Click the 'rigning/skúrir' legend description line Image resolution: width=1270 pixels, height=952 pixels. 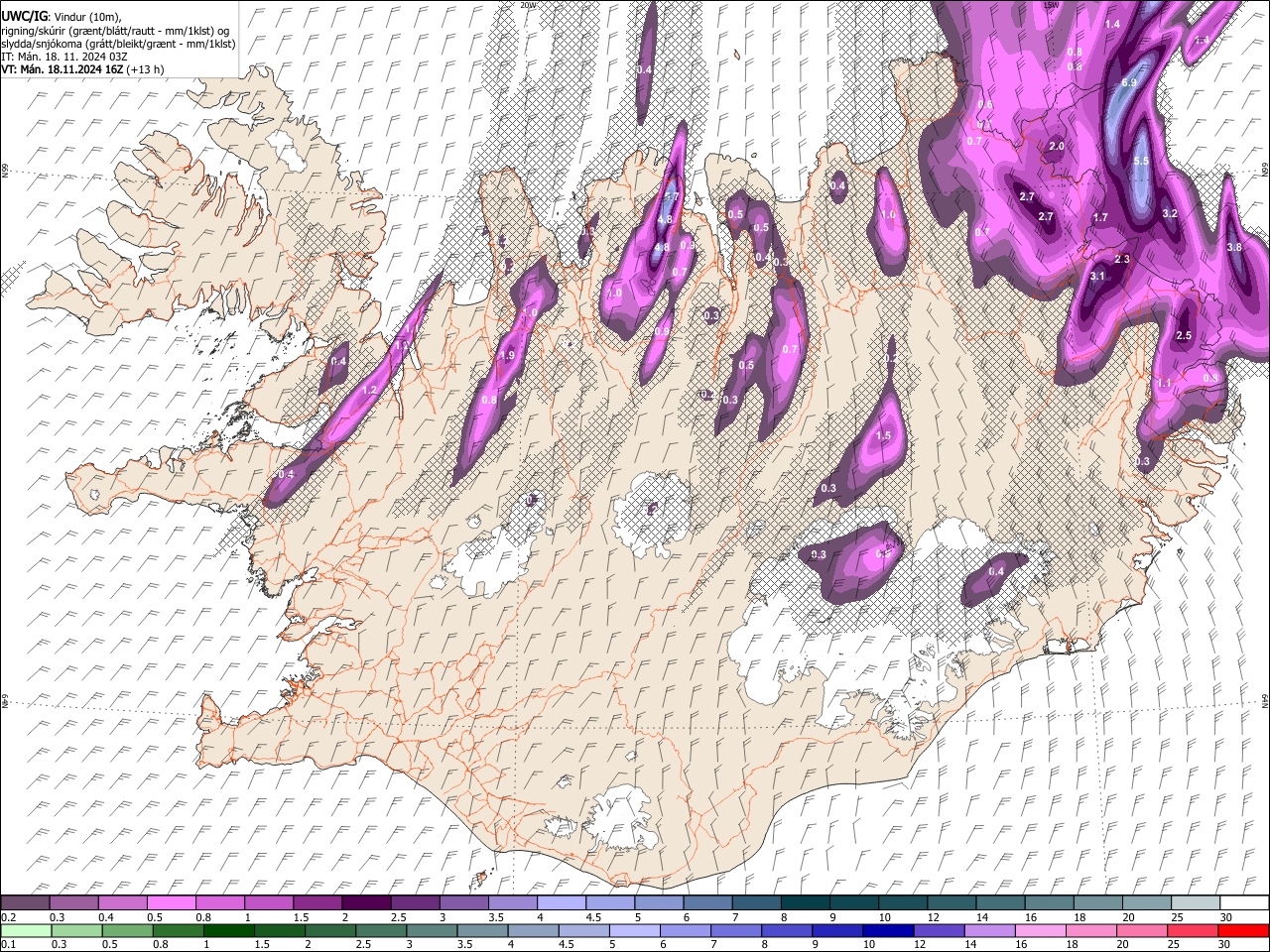[115, 31]
